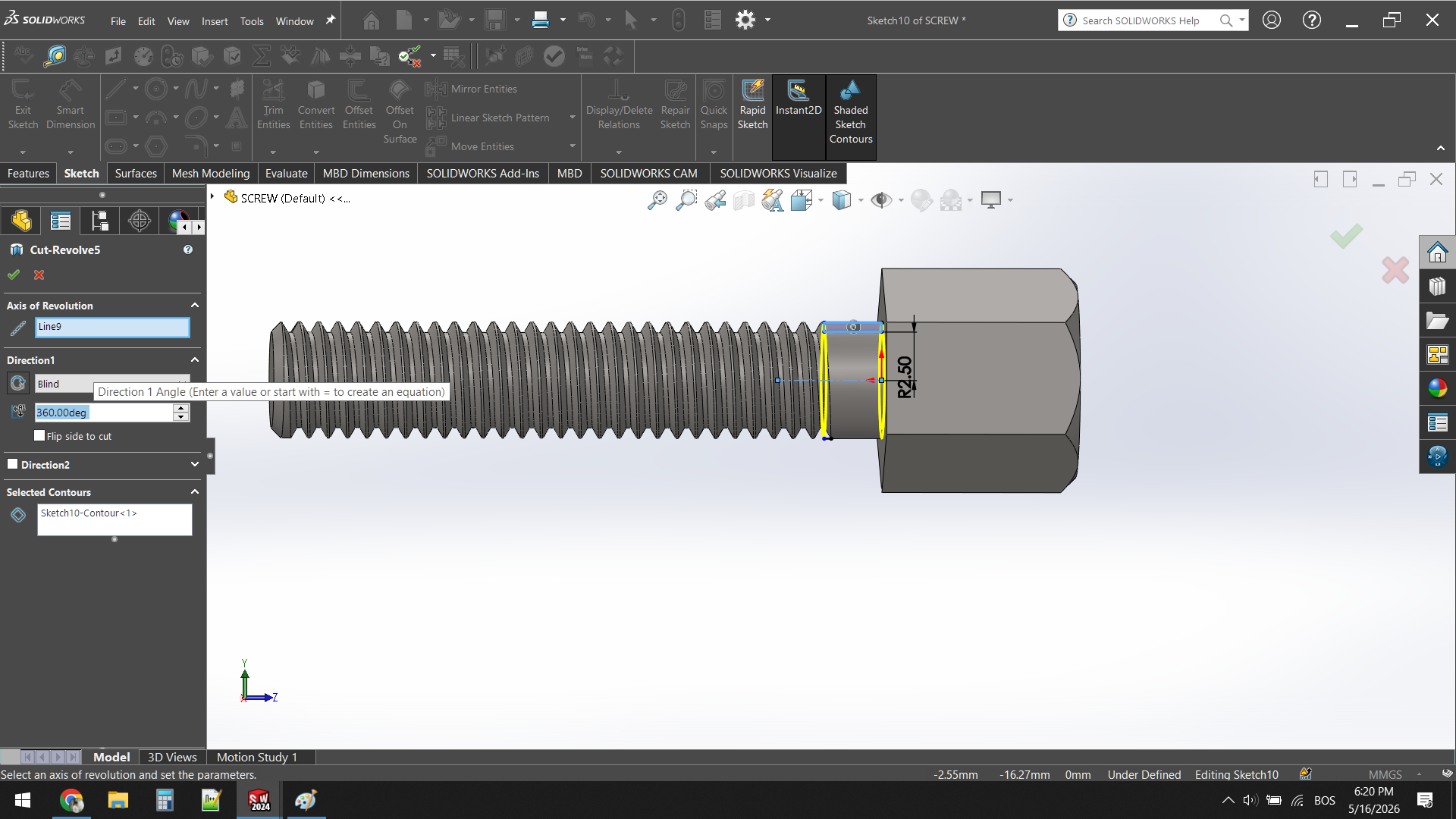
Task: Click the 360.00deg angle input field
Action: pyautogui.click(x=105, y=413)
